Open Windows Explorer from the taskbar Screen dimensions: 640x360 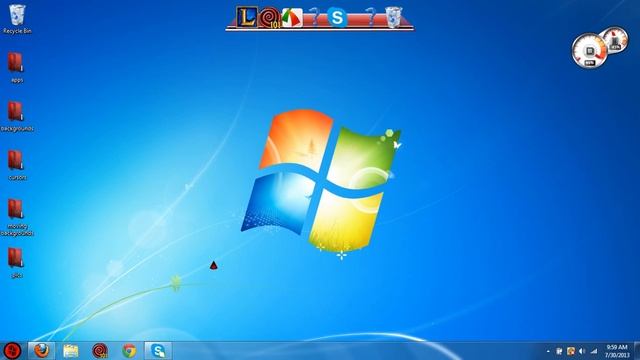pyautogui.click(x=71, y=351)
